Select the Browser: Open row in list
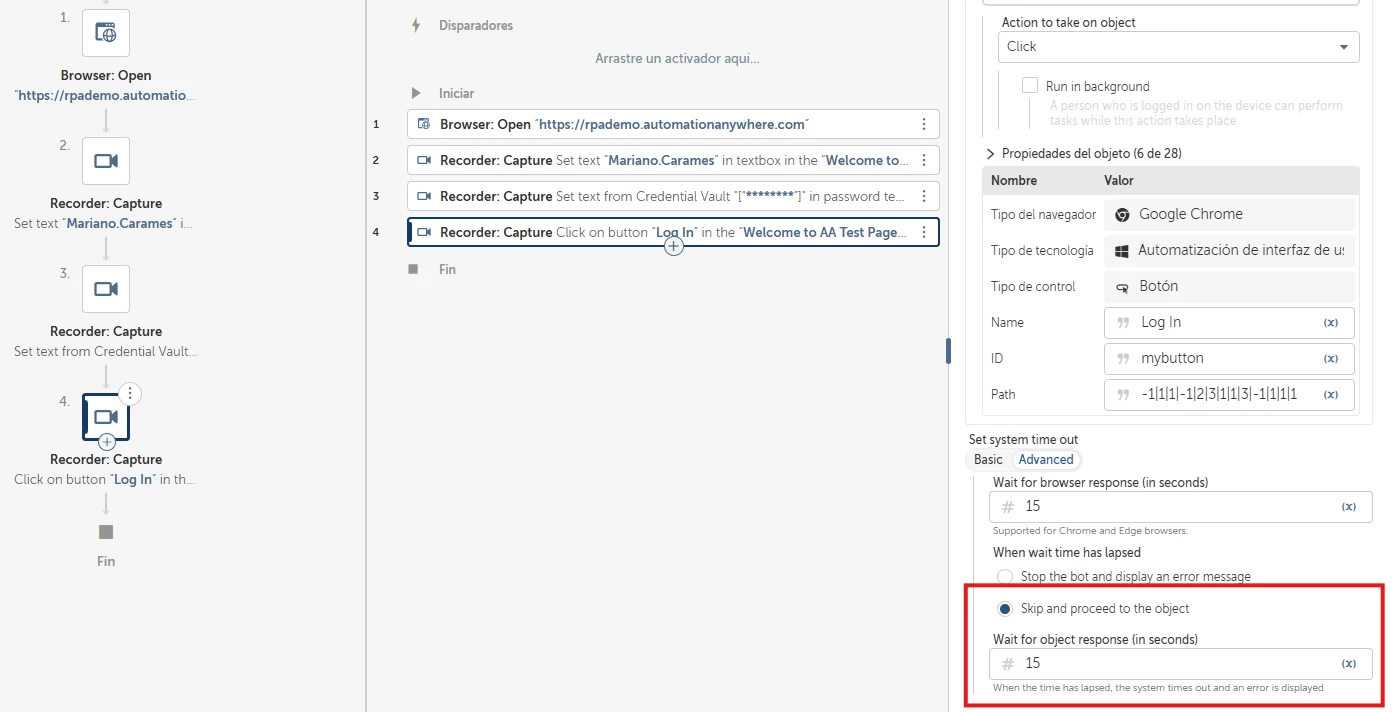This screenshot has width=1393, height=712. pos(673,124)
